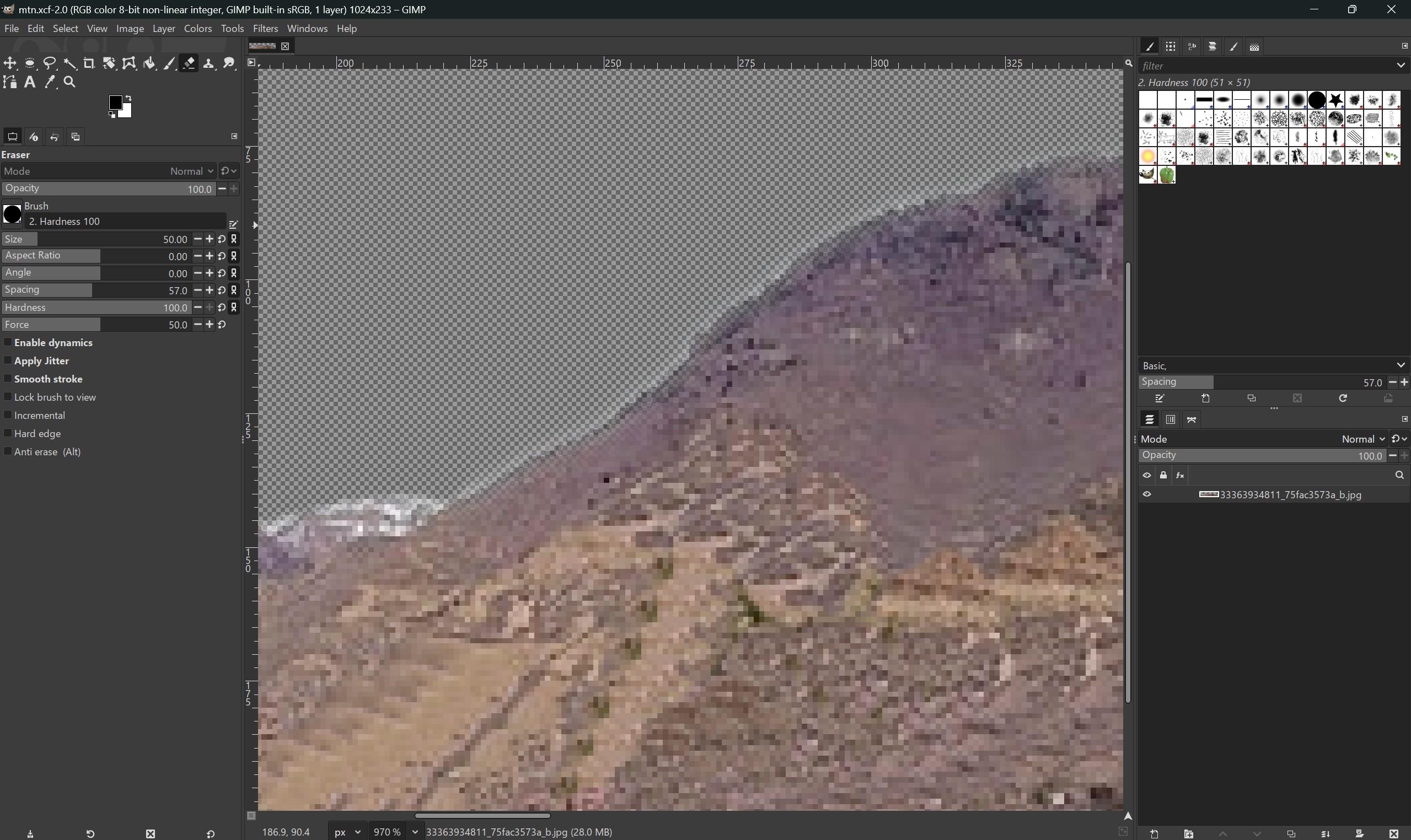Open the Filters menu

(x=265, y=28)
